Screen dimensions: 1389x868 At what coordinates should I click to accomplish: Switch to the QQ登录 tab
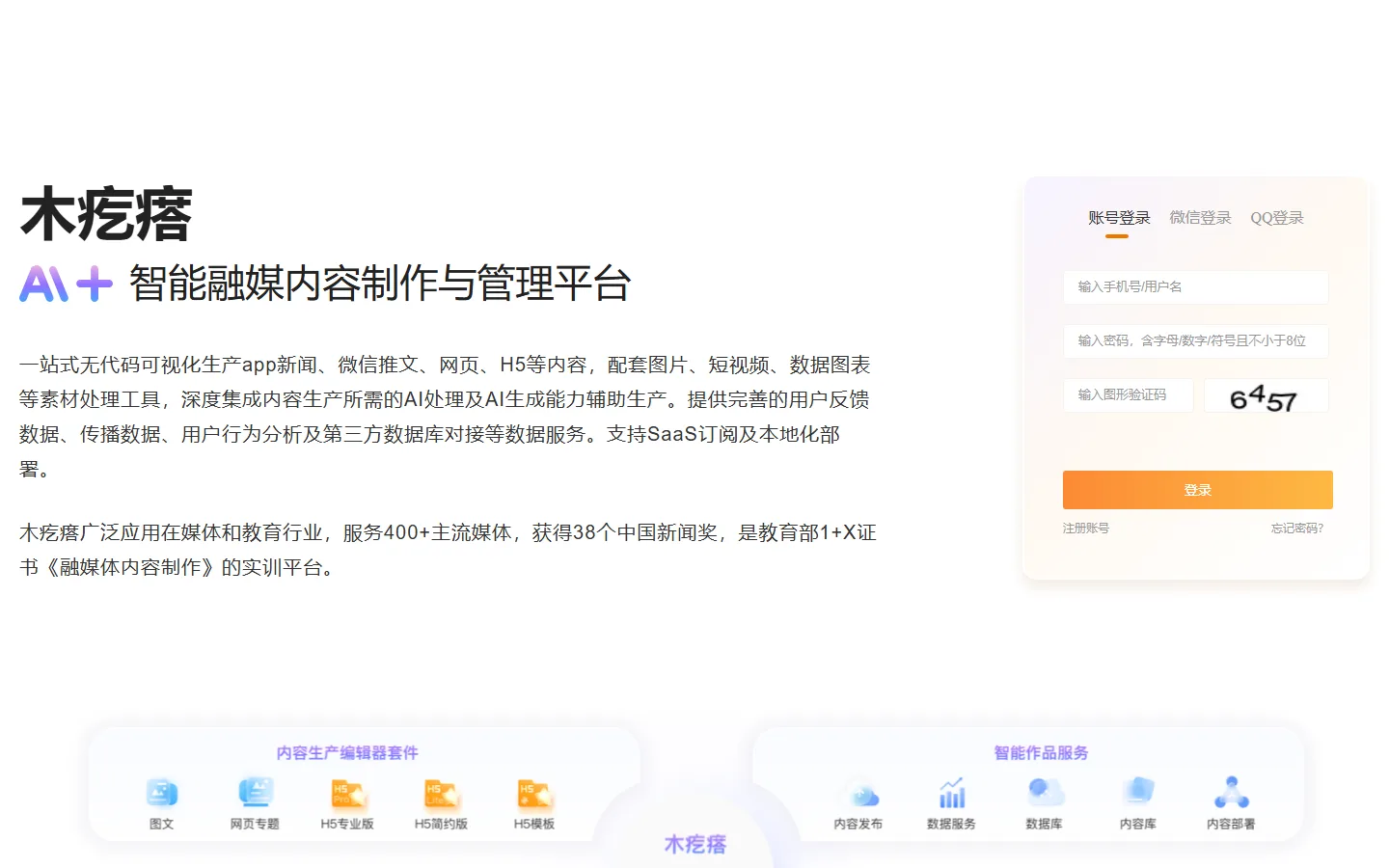1277,218
